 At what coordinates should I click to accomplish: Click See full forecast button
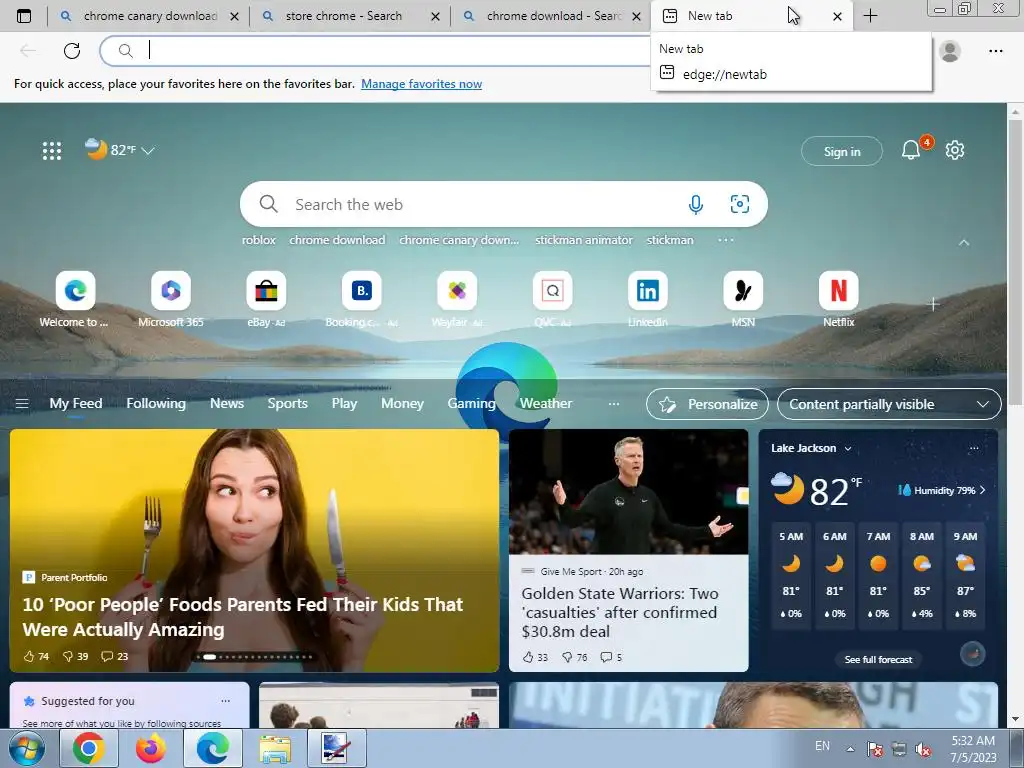point(878,660)
